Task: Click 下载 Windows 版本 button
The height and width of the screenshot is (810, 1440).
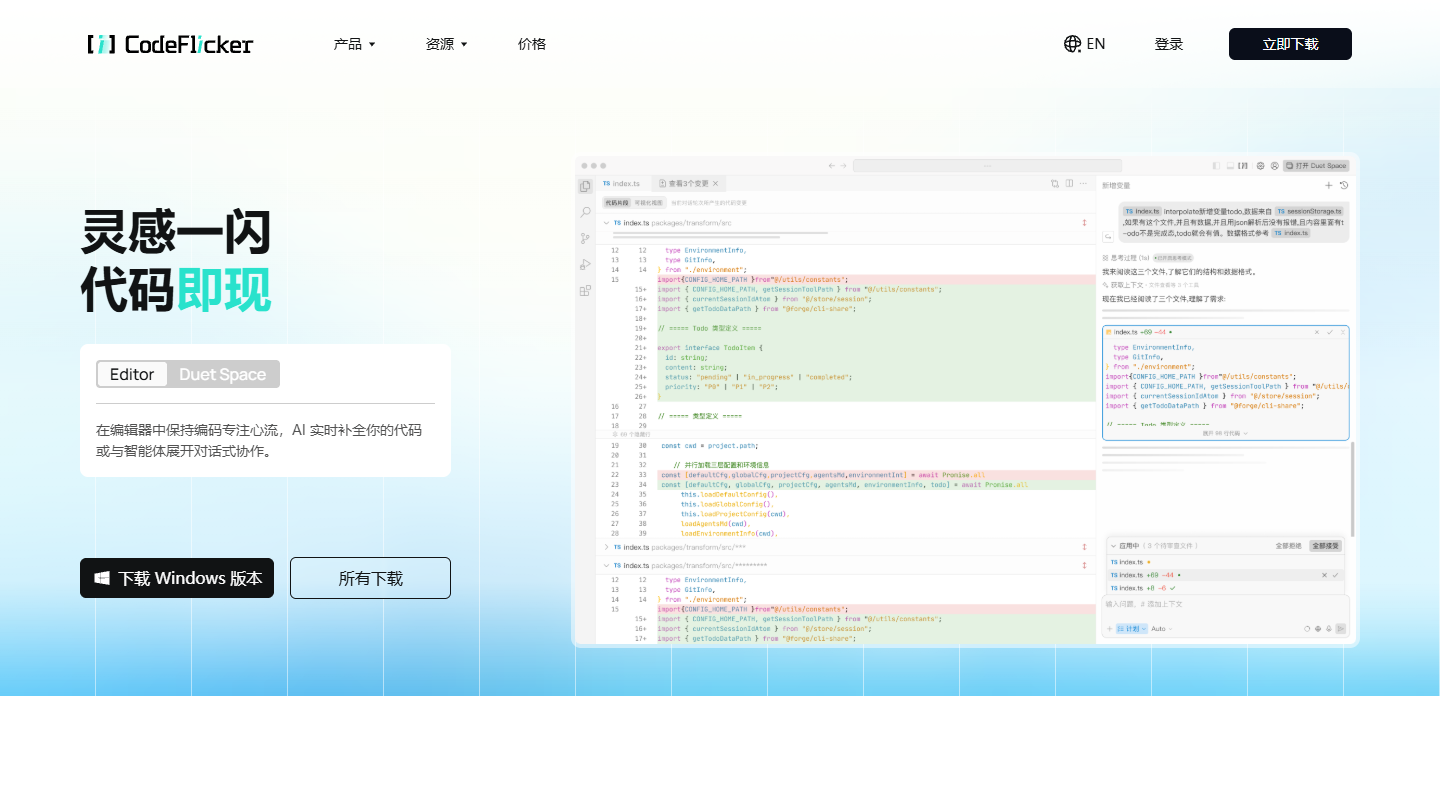Action: click(x=177, y=578)
